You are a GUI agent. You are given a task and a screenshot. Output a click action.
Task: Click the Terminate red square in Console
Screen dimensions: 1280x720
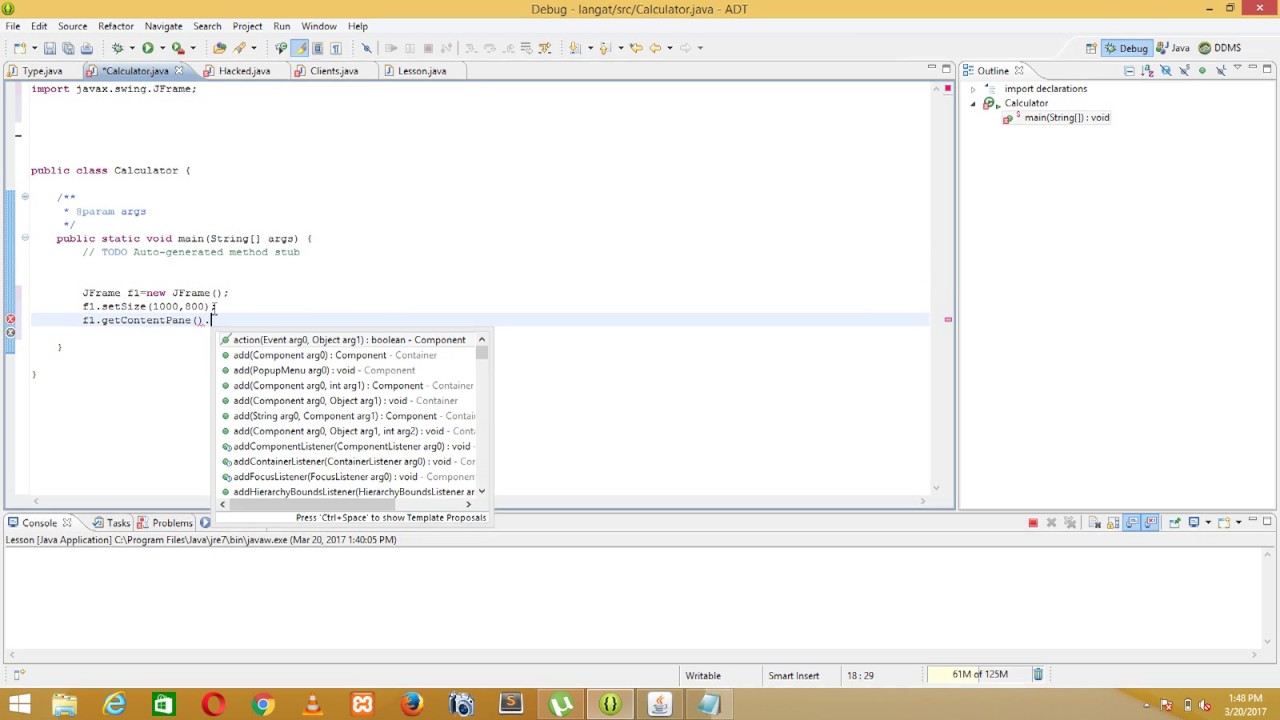[1033, 522]
